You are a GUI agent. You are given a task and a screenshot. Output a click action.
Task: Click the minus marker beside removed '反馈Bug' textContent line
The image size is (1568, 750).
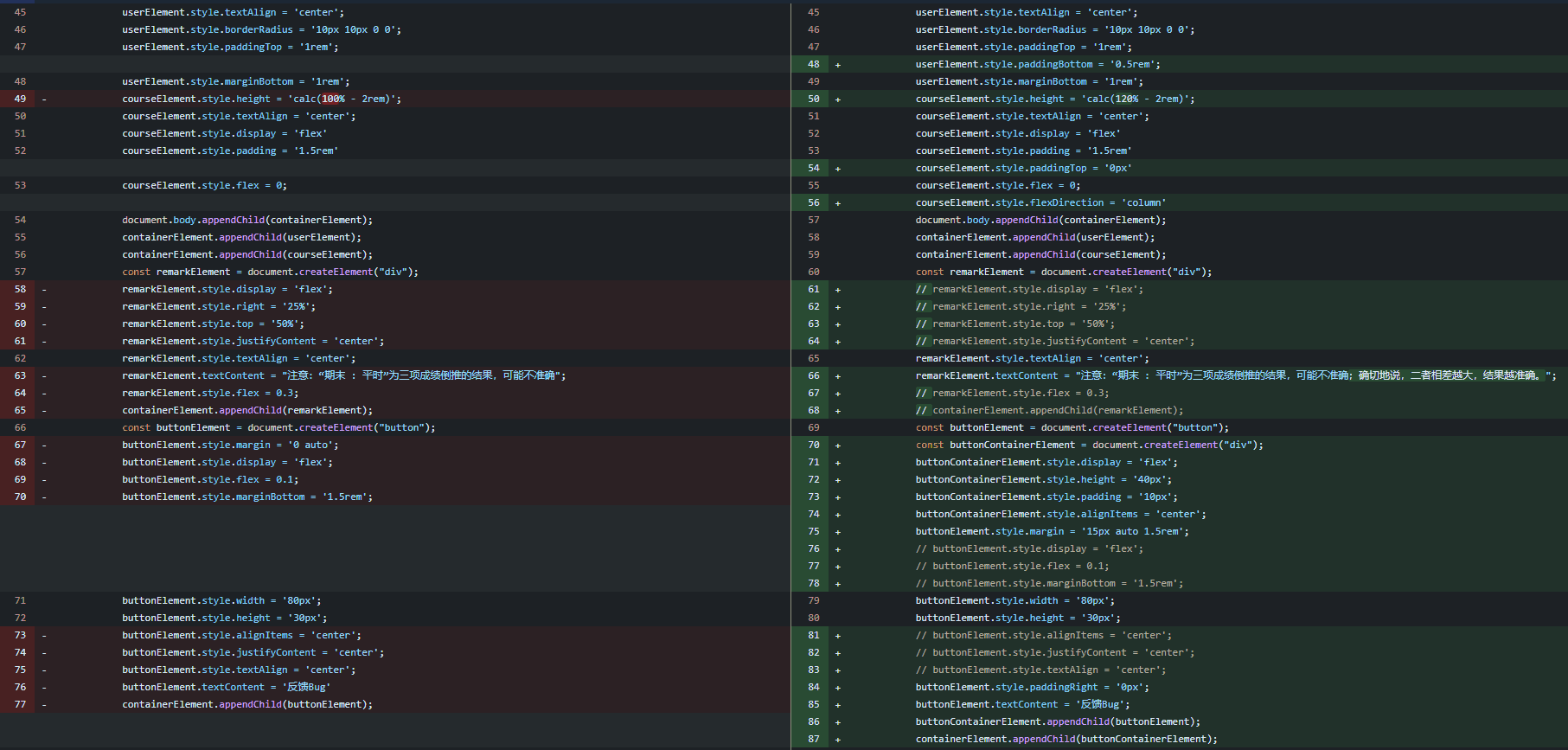44,688
